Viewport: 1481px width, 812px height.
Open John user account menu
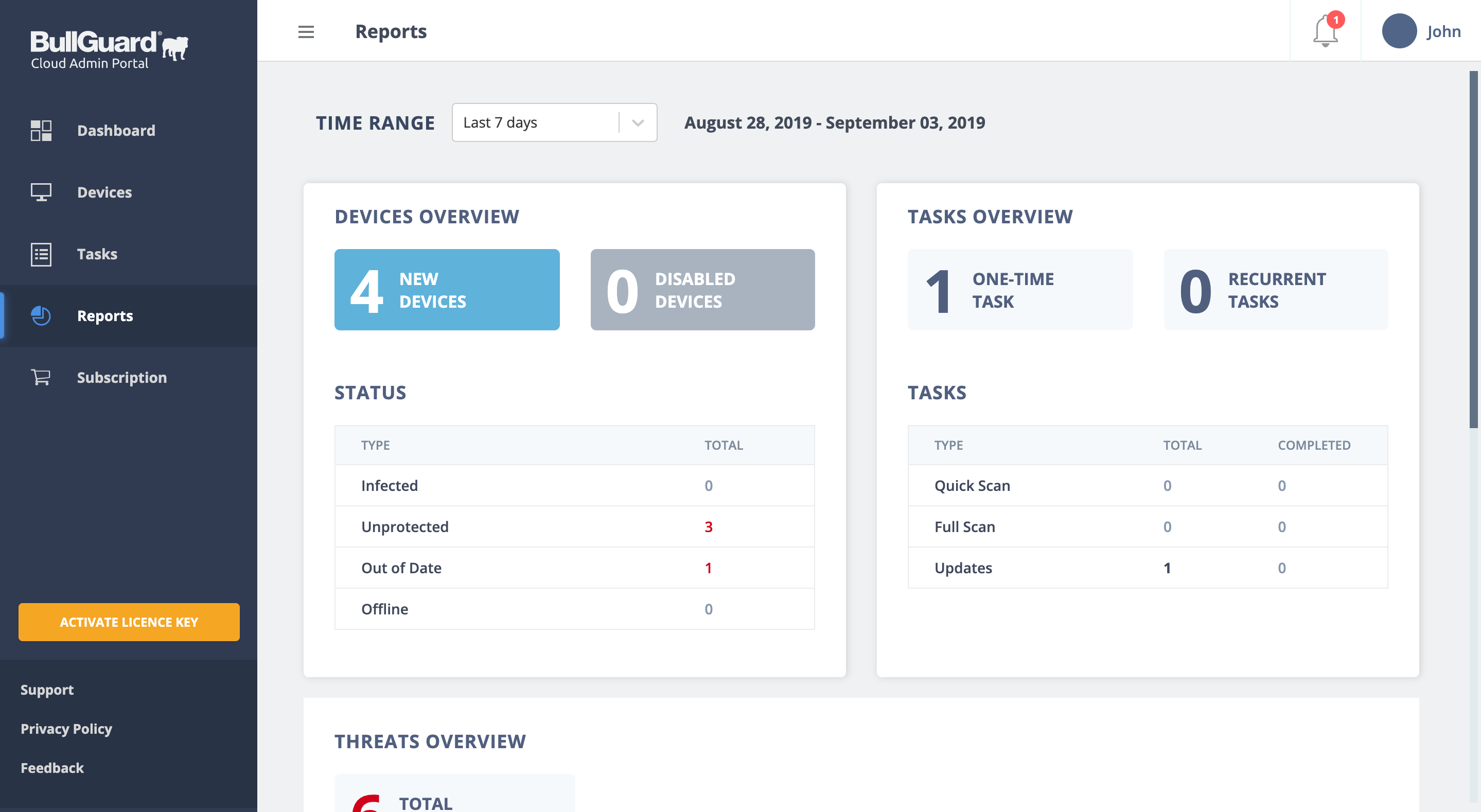pos(1443,31)
